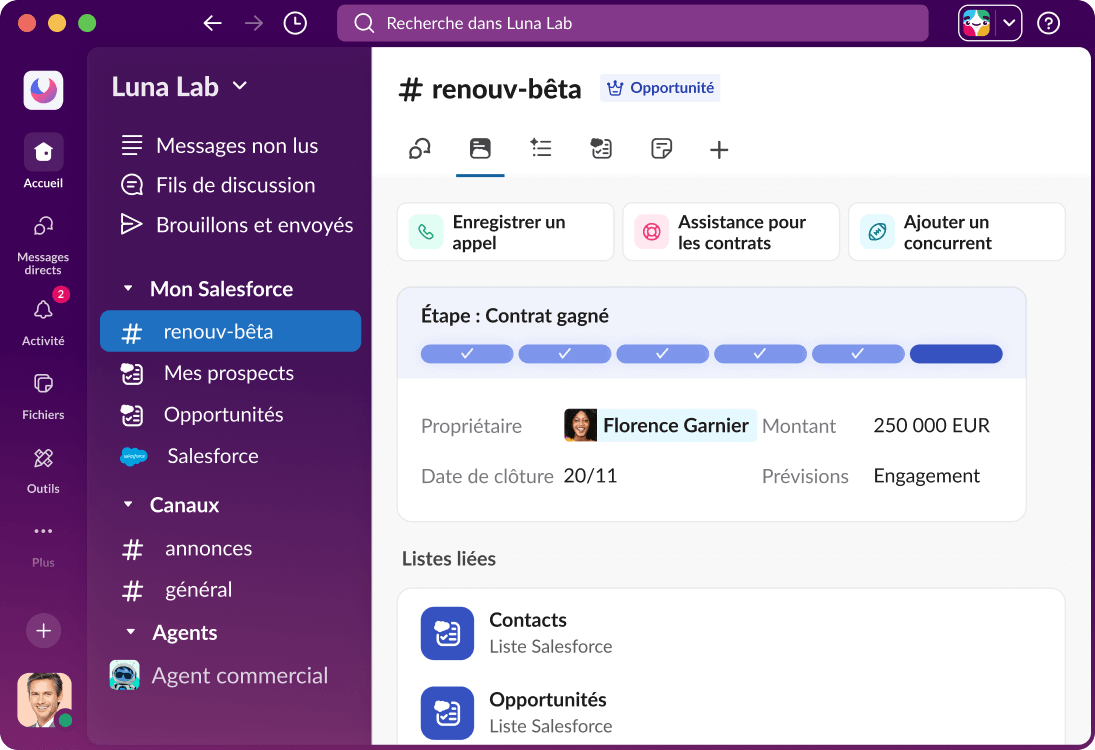Image resolution: width=1095 pixels, height=750 pixels.
Task: Collapse the Mon Salesforce section
Action: pos(130,289)
